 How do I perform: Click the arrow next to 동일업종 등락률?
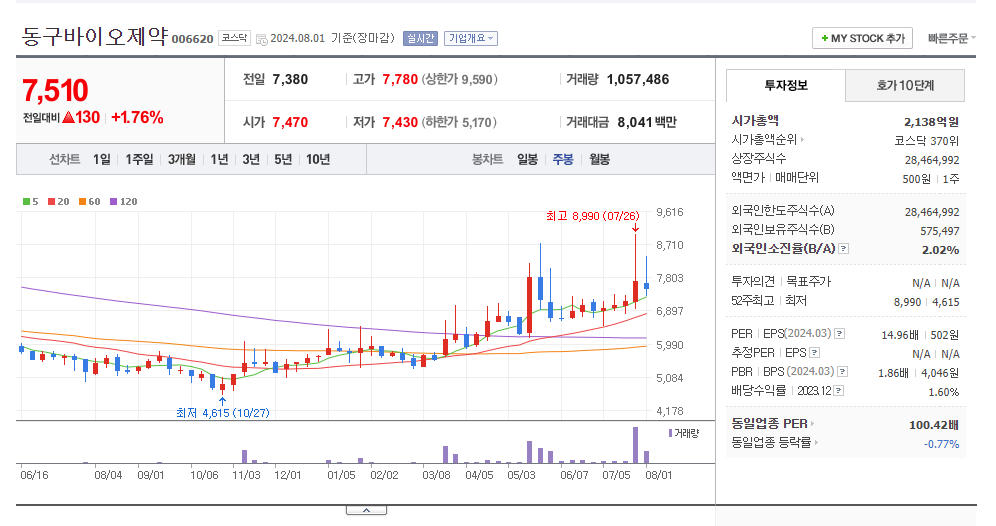tap(817, 443)
